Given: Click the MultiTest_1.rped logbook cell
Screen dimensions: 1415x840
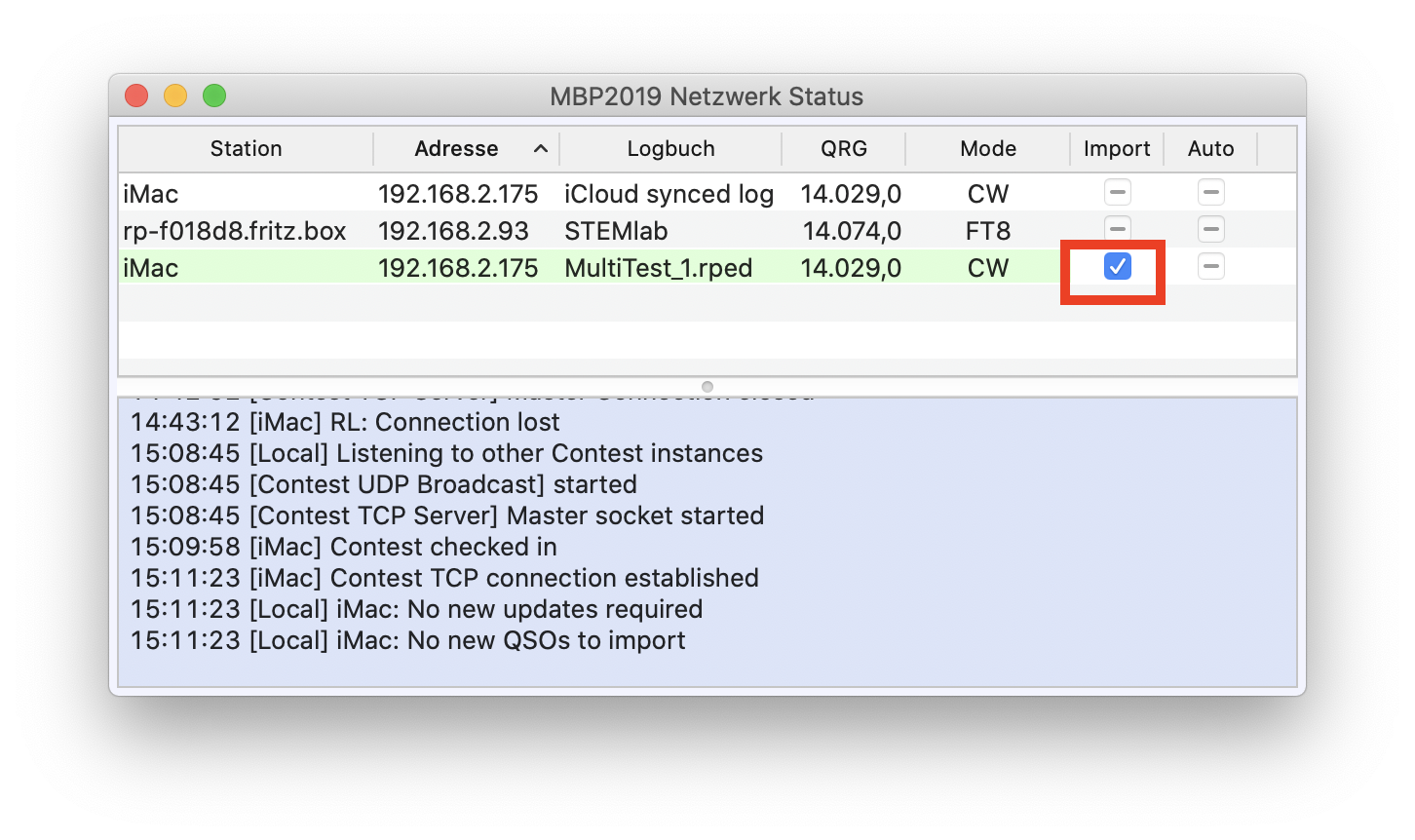Looking at the screenshot, I should pyautogui.click(x=658, y=268).
